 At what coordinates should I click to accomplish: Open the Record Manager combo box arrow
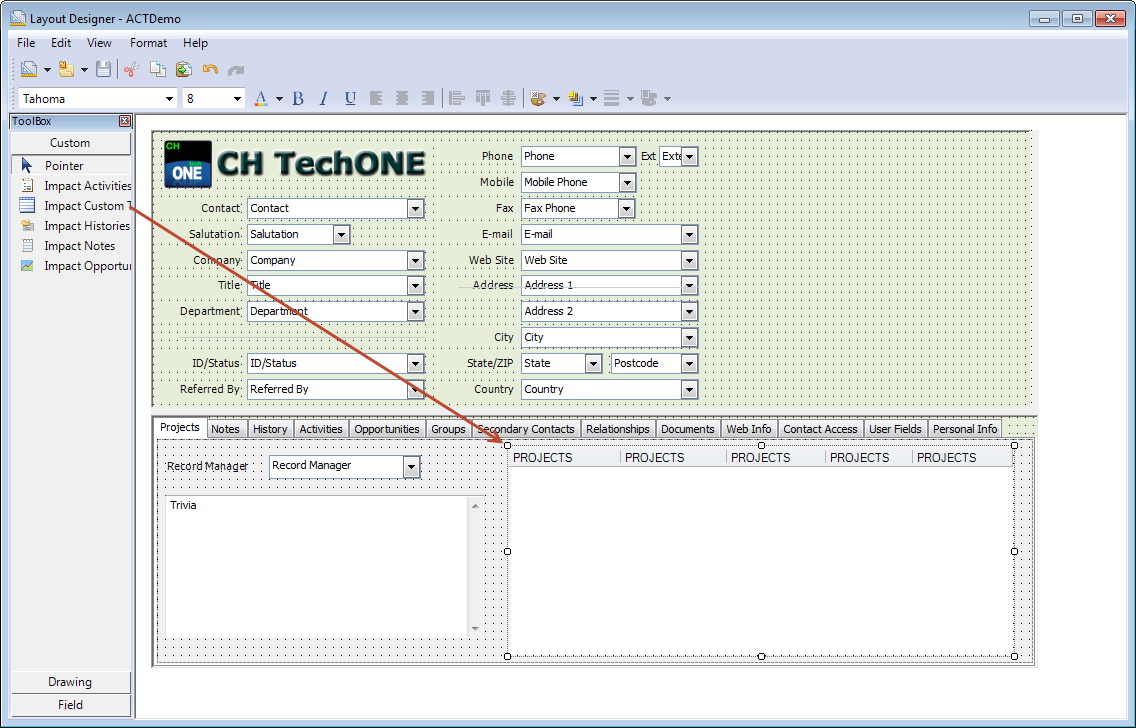(x=411, y=466)
